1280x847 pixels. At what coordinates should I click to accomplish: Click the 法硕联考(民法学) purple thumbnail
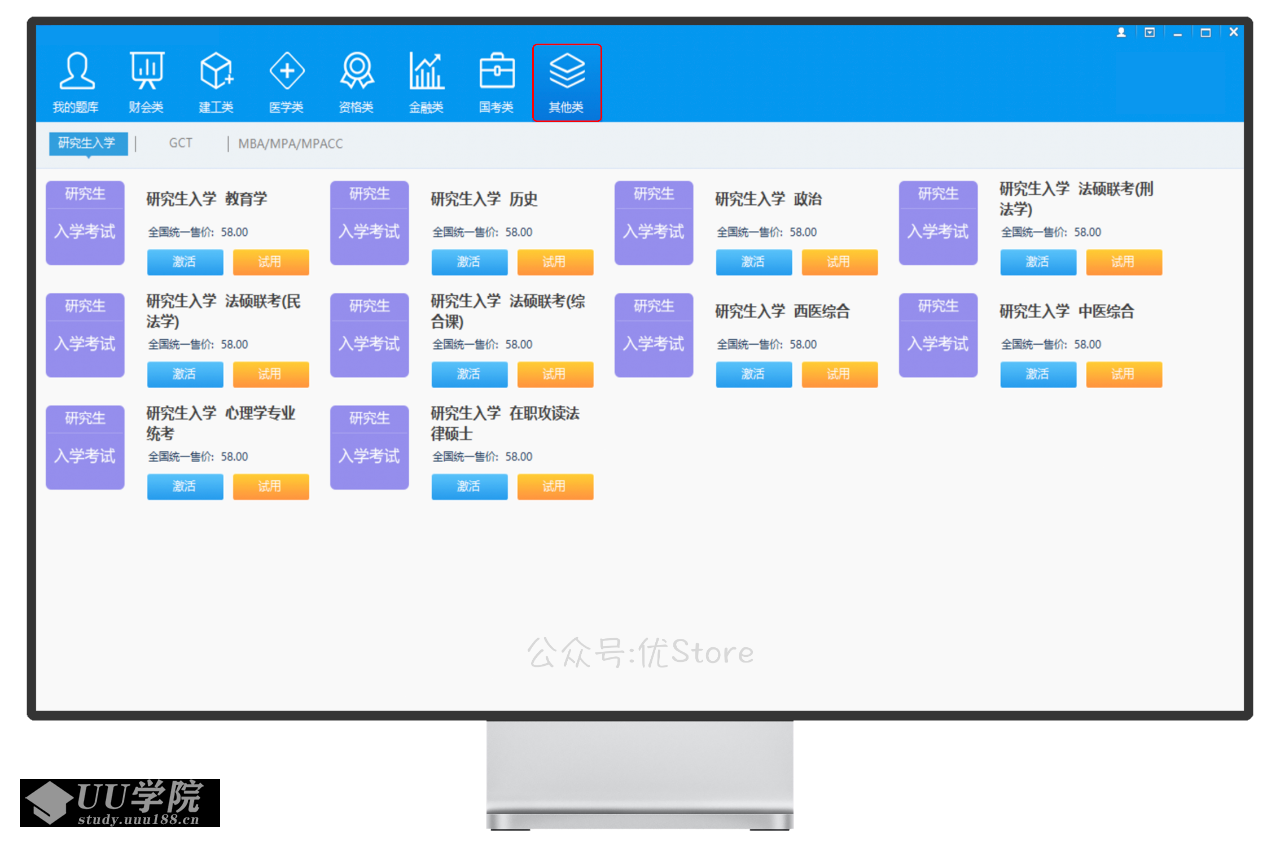pos(85,335)
